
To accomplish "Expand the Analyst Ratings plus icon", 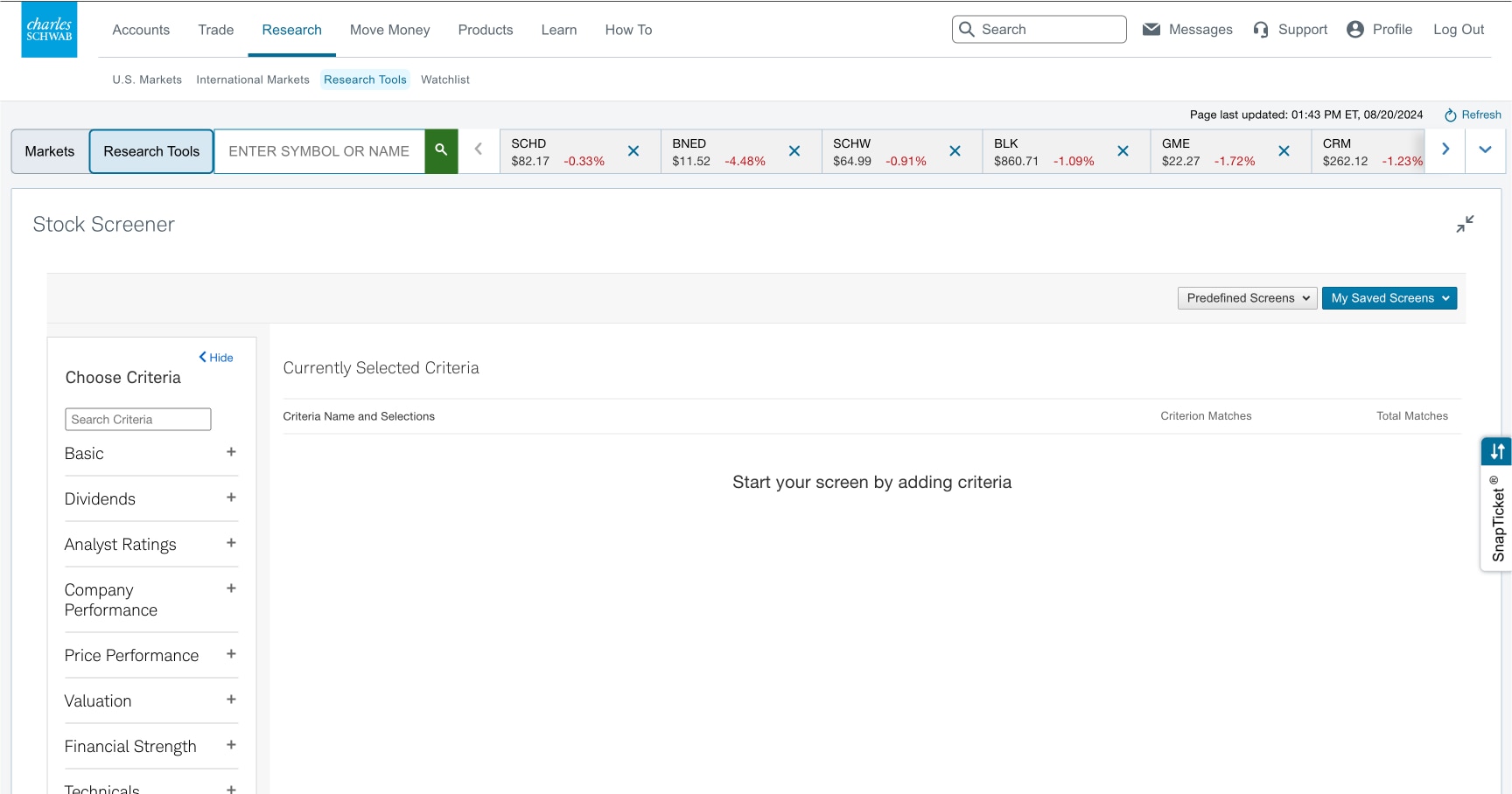I will [x=231, y=543].
